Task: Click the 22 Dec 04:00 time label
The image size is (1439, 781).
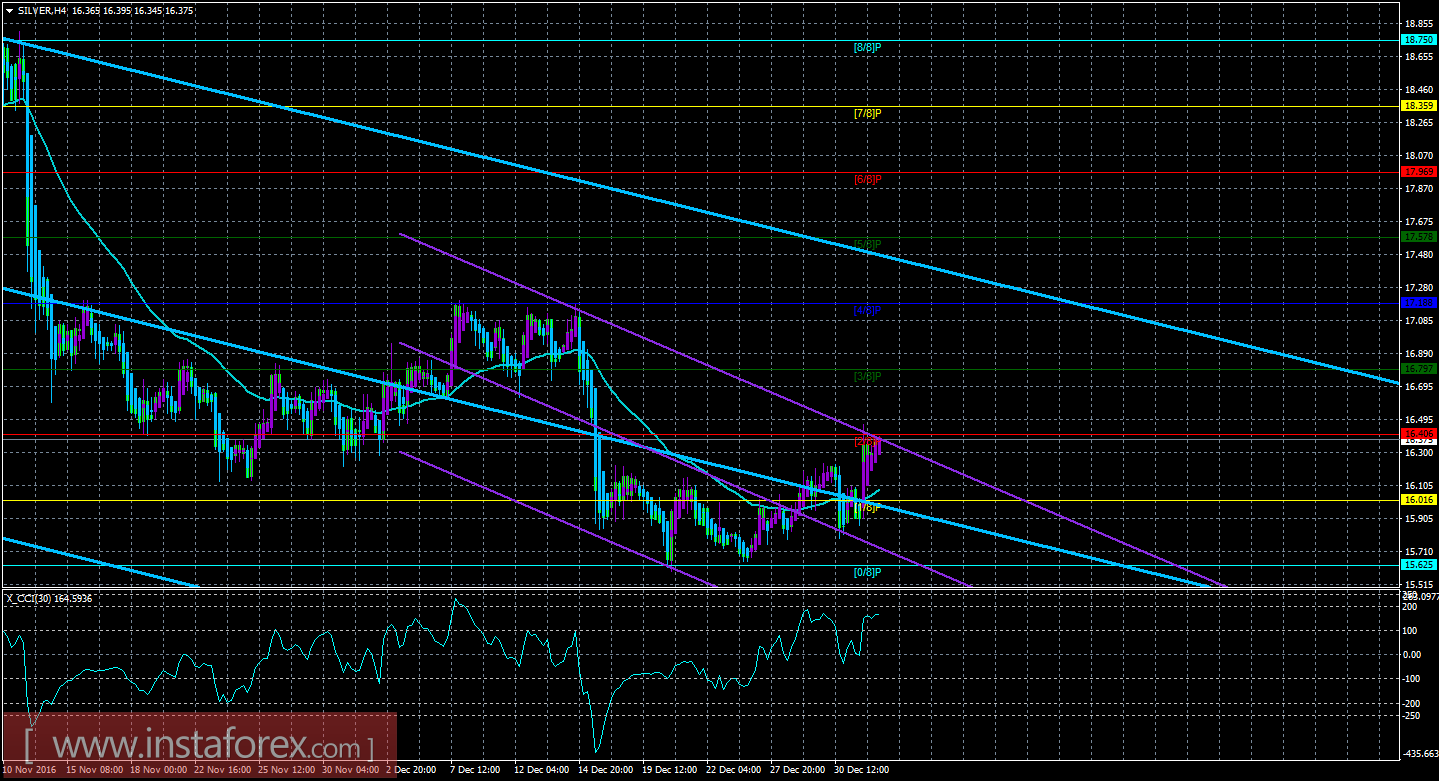Action: pos(733,770)
